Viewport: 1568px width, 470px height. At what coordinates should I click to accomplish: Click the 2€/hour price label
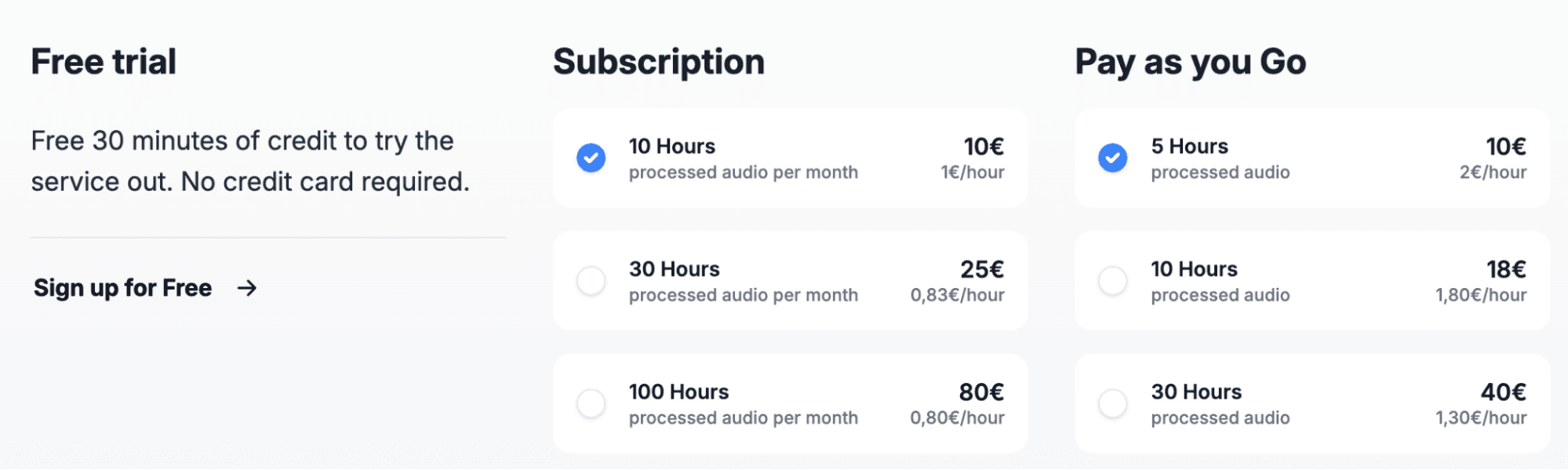1493,173
